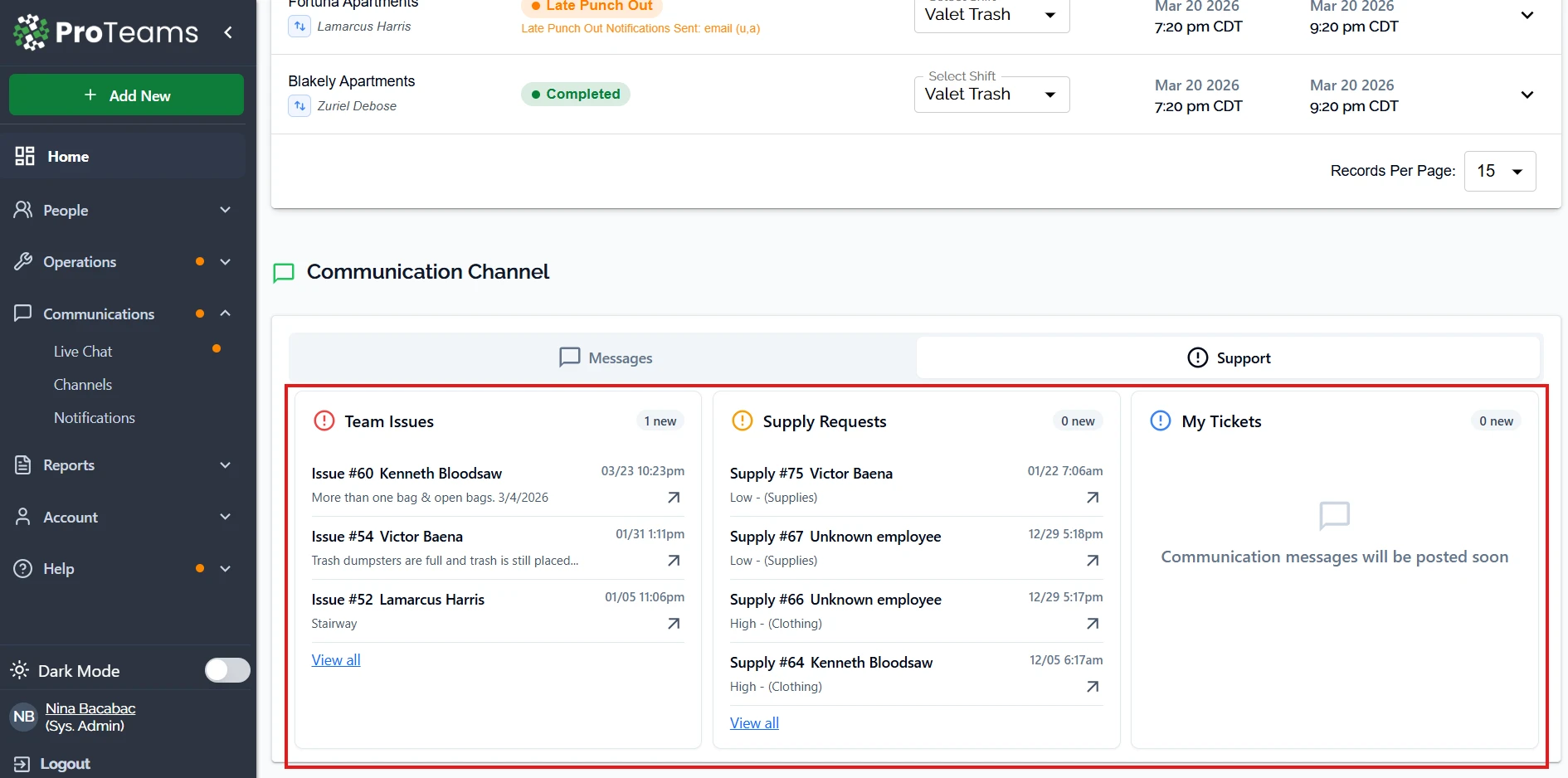Open Records Per Page dropdown
This screenshot has width=1568, height=778.
click(1499, 171)
